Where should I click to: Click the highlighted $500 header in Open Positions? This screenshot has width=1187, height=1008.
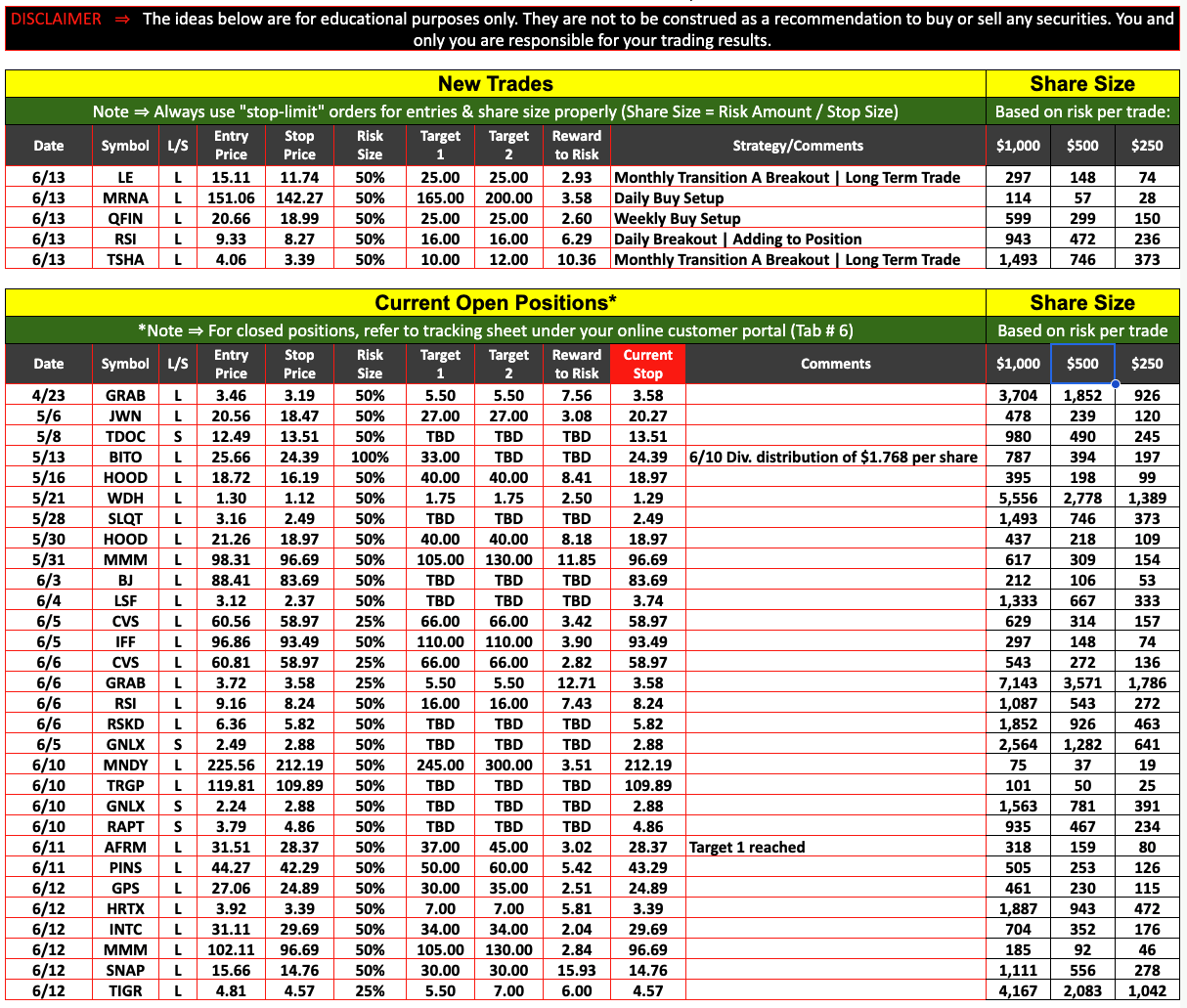[x=1082, y=364]
